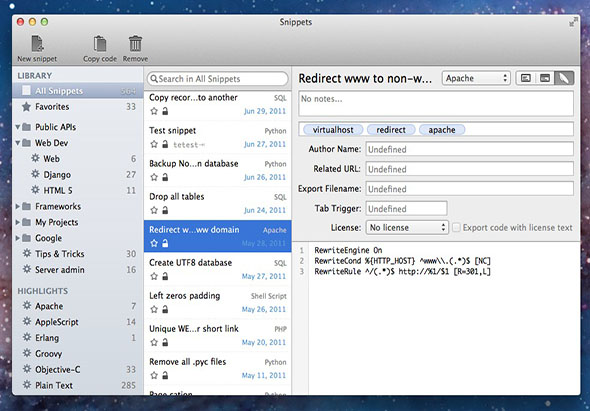
Task: Select the AppleScript highlight
Action: point(78,322)
